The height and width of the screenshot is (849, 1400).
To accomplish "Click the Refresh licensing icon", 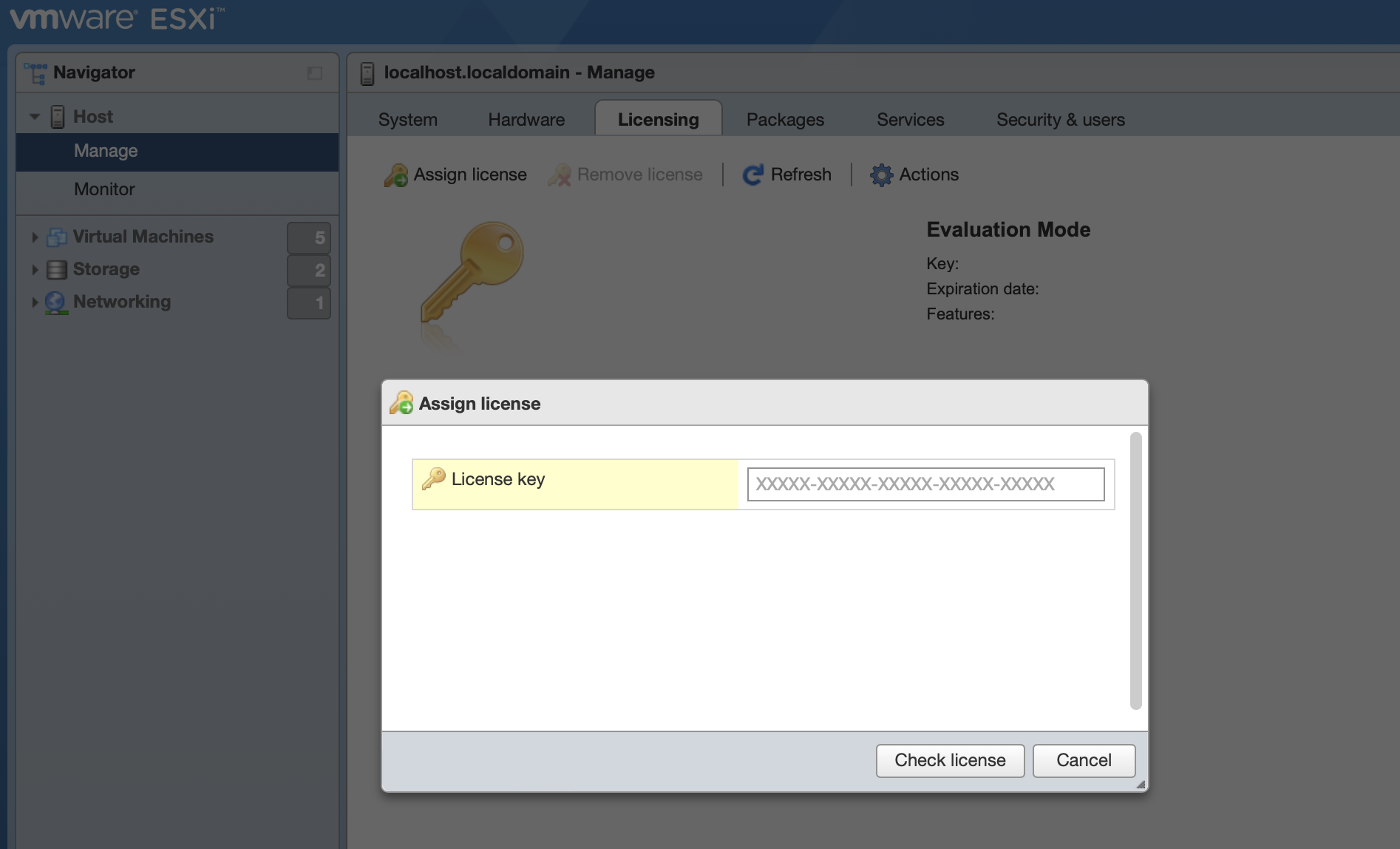I will pos(752,175).
